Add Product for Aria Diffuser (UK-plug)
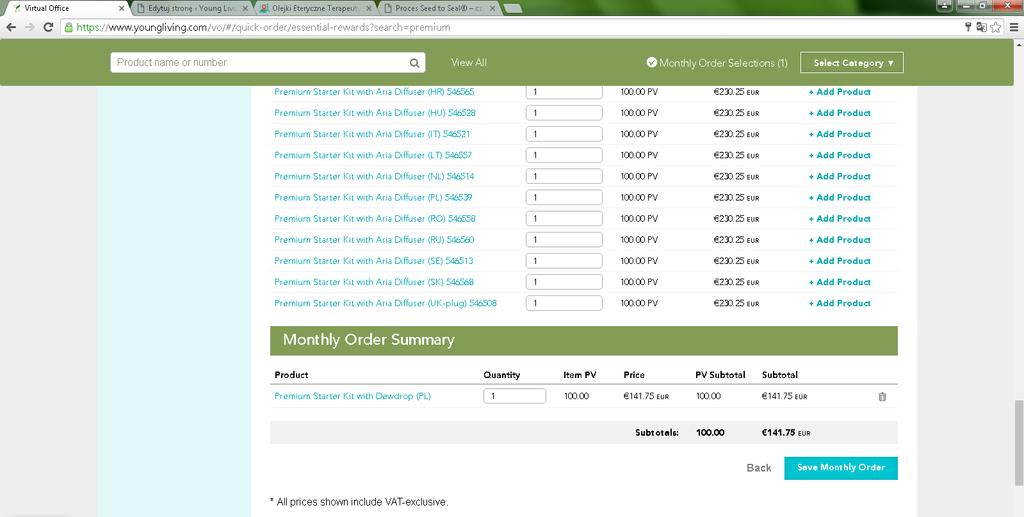Viewport: 1024px width, 517px height. pyautogui.click(x=840, y=303)
